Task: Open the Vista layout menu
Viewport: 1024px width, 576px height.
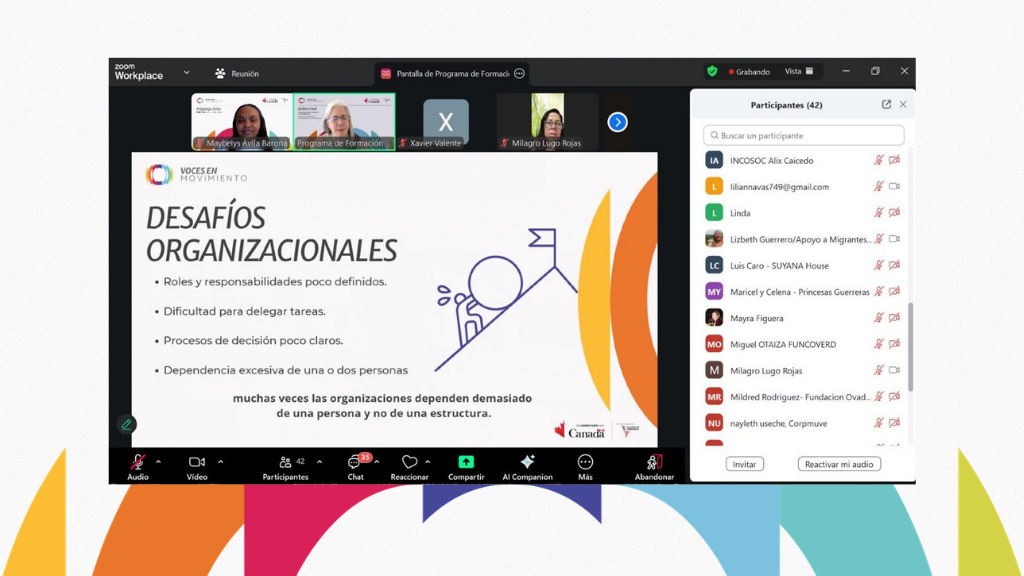Action: (798, 72)
